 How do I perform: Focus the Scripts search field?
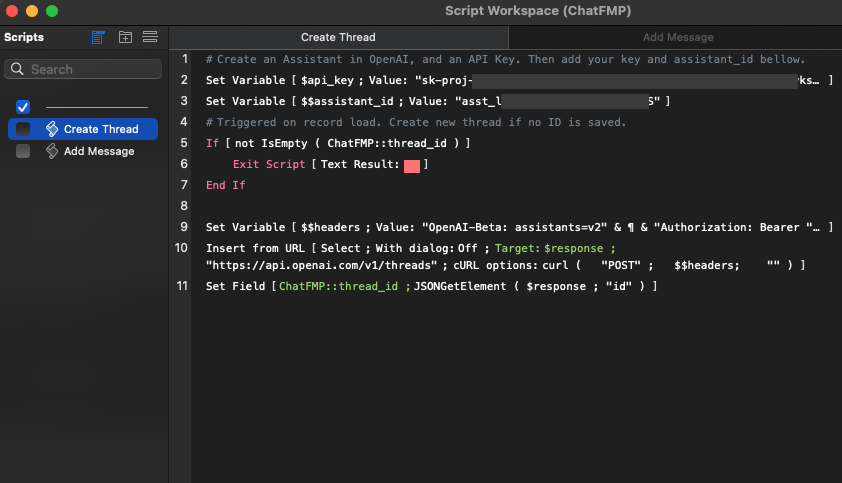pos(90,69)
